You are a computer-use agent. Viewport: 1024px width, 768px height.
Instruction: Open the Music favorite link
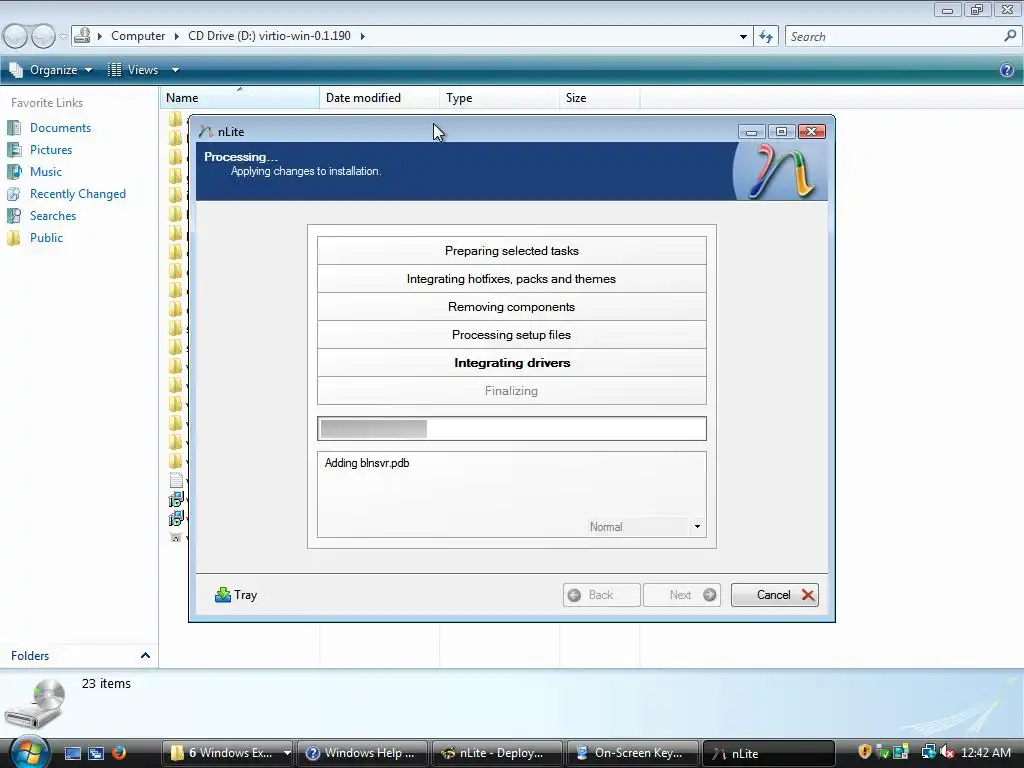point(46,172)
